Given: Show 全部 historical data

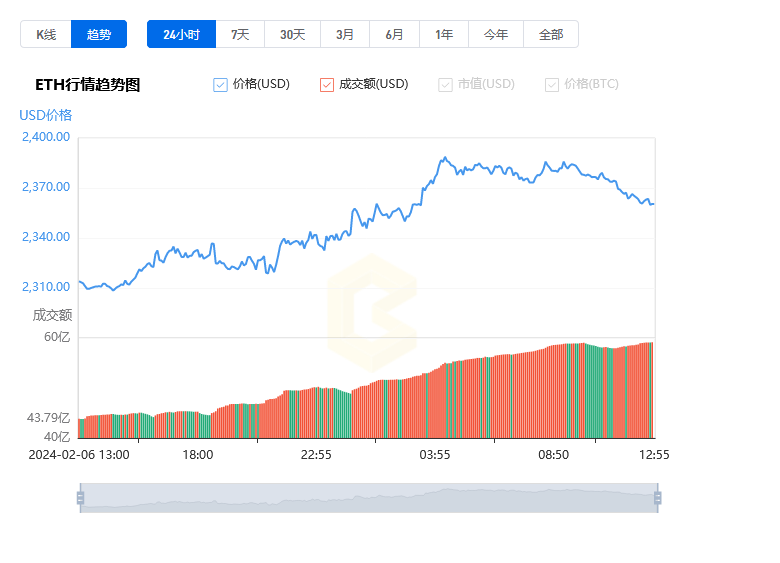Looking at the screenshot, I should click(551, 34).
